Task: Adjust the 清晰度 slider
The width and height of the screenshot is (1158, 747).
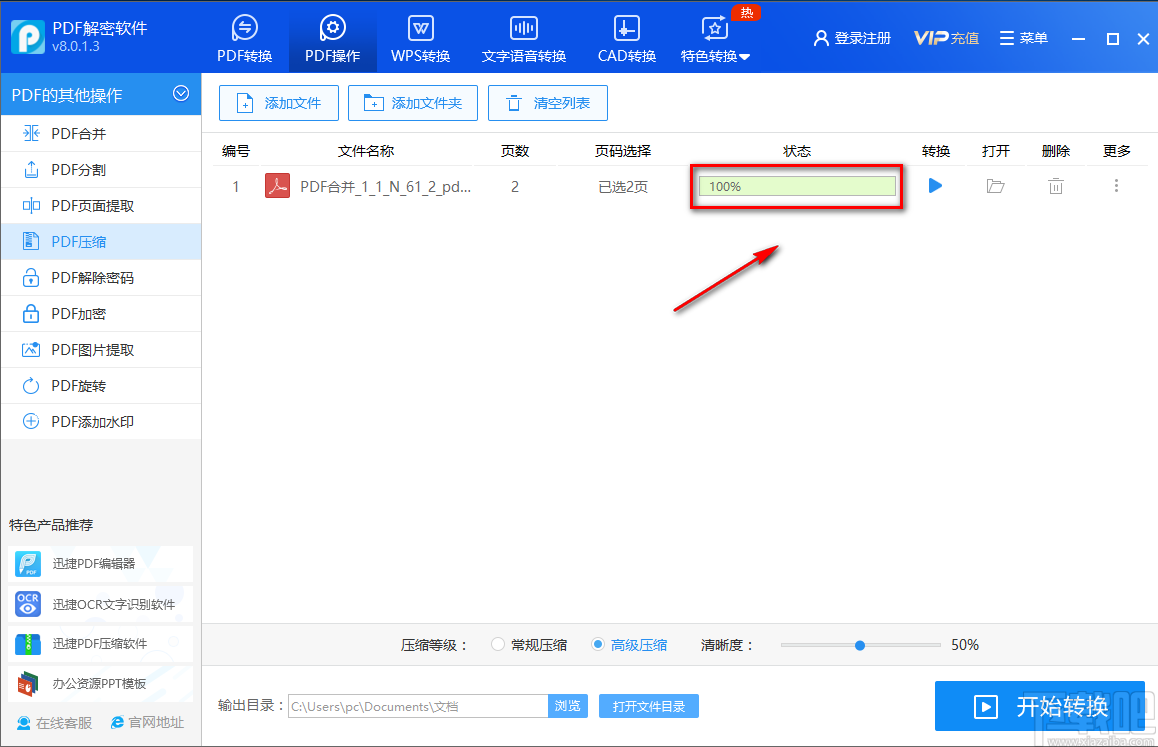Action: (861, 646)
